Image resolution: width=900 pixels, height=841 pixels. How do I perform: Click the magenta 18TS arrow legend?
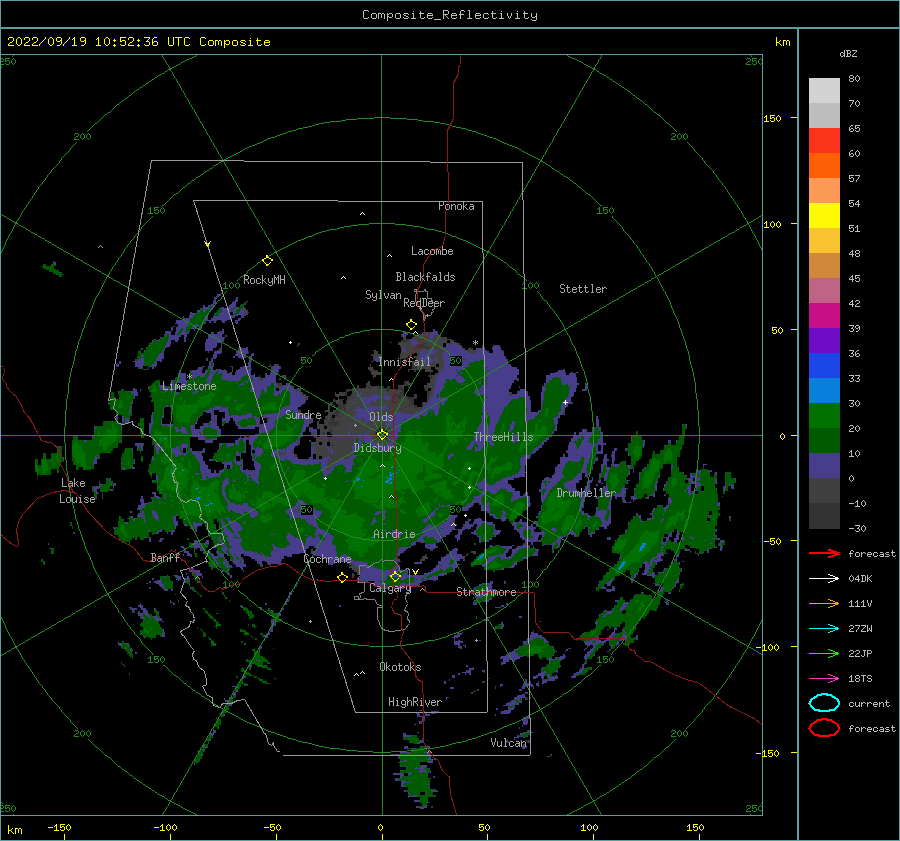824,679
